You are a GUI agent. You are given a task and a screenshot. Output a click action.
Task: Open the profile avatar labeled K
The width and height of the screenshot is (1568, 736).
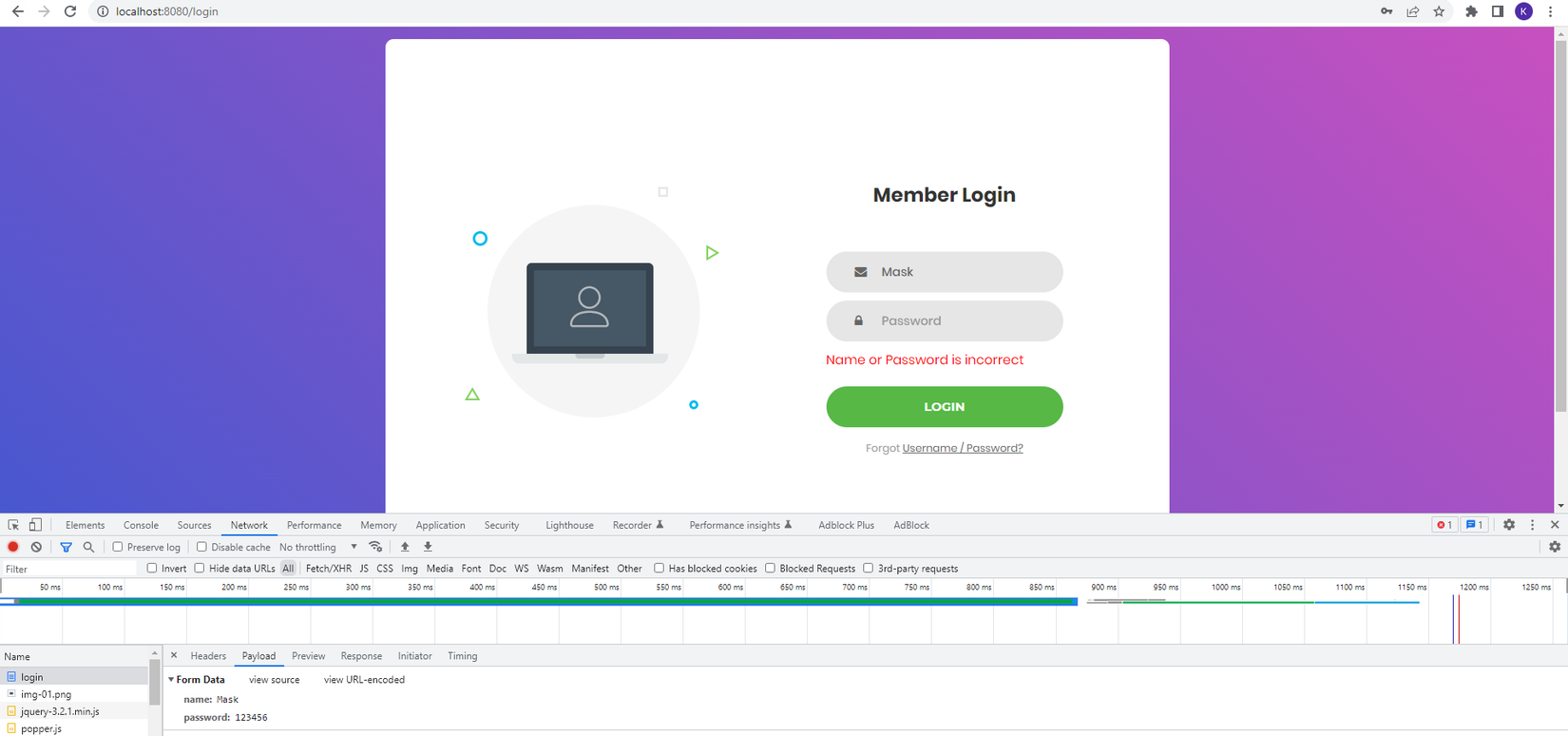click(x=1523, y=11)
